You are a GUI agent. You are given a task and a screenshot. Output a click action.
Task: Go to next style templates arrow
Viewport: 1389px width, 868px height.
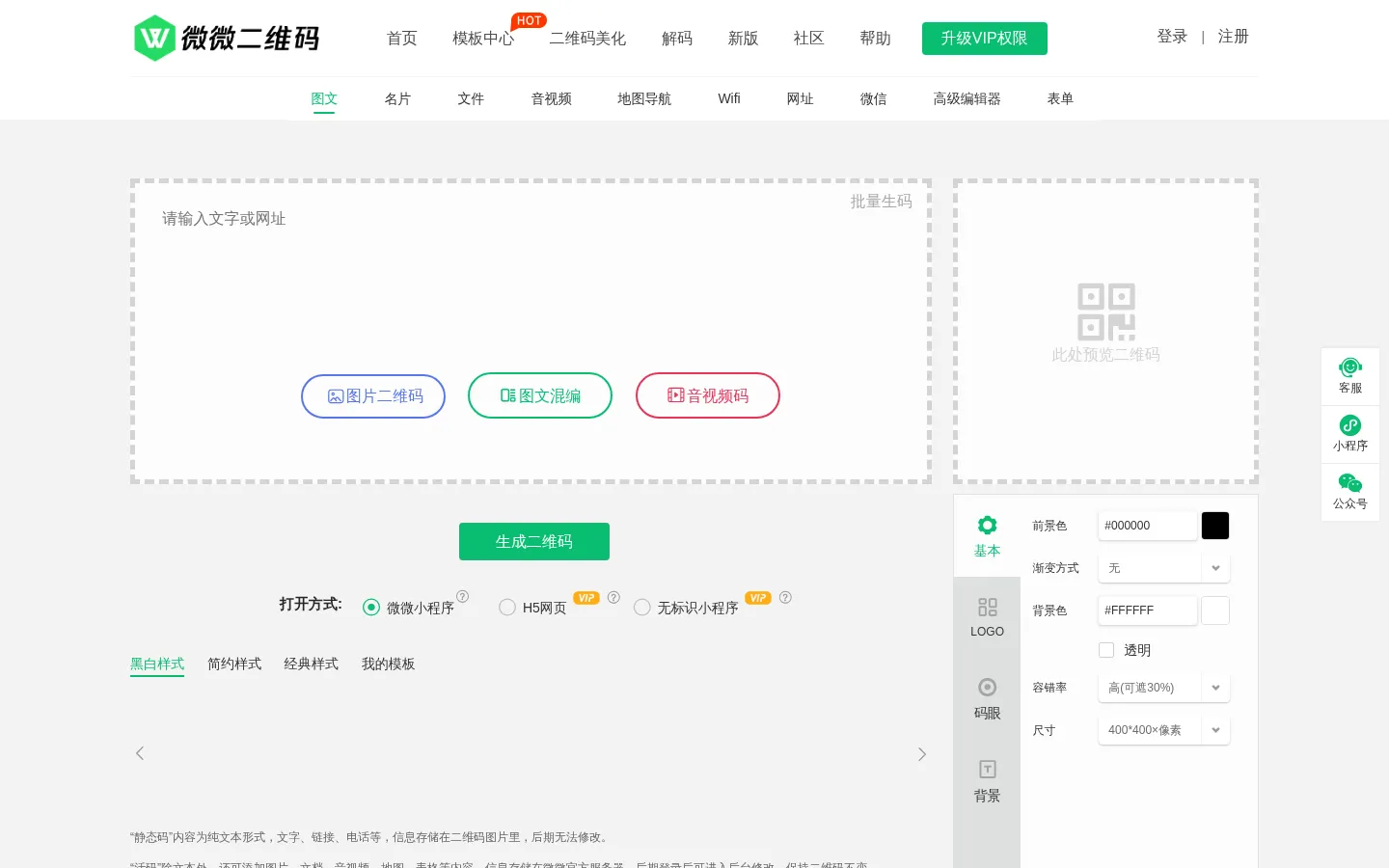[921, 753]
